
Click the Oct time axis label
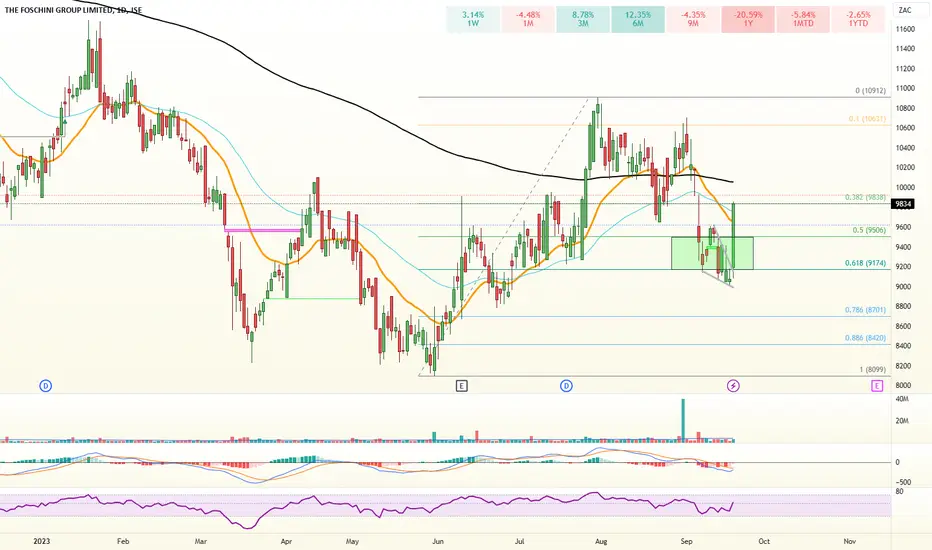click(764, 542)
